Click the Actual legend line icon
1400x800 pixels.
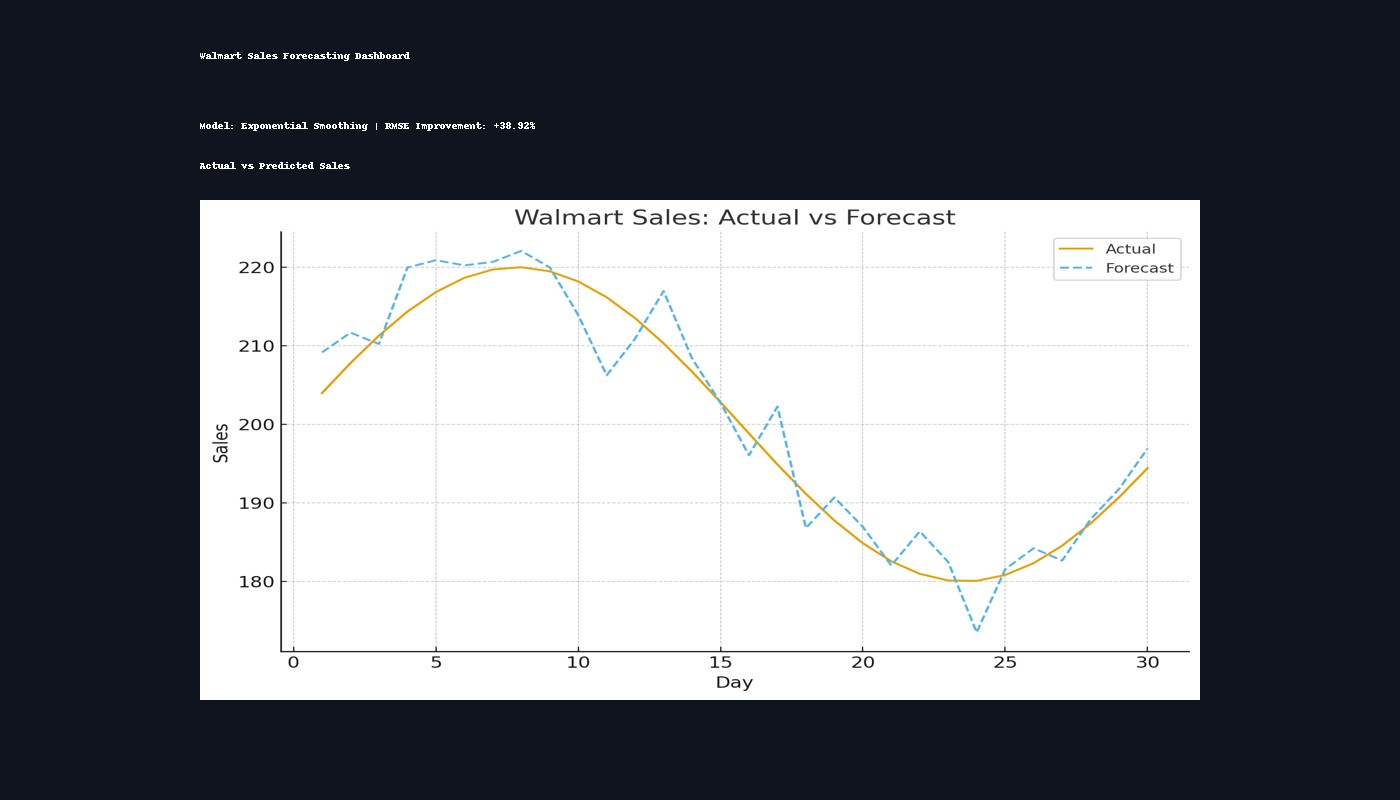1076,248
